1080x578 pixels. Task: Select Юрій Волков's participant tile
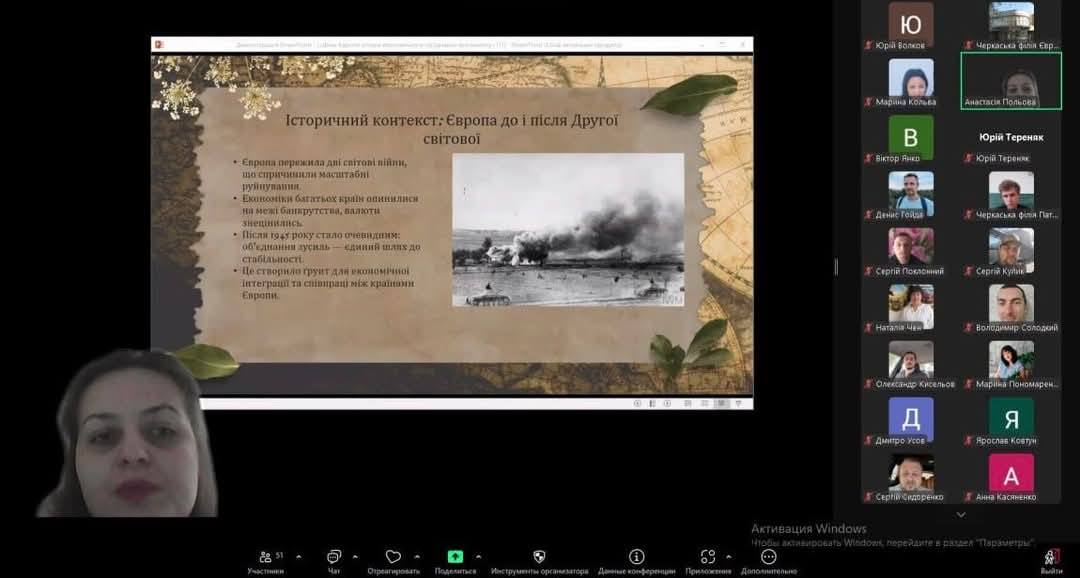(x=911, y=24)
